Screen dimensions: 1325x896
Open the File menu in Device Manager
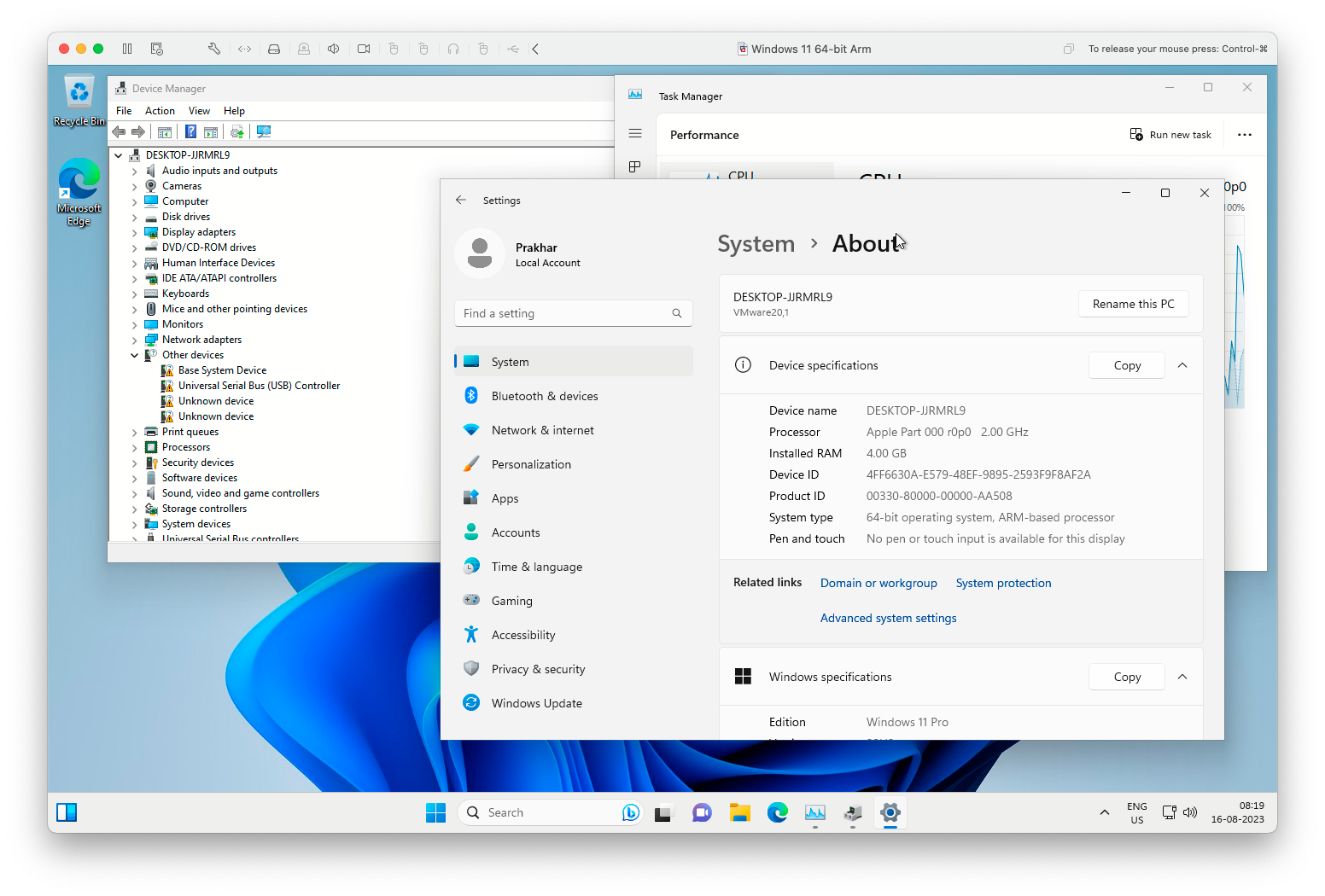(x=124, y=111)
